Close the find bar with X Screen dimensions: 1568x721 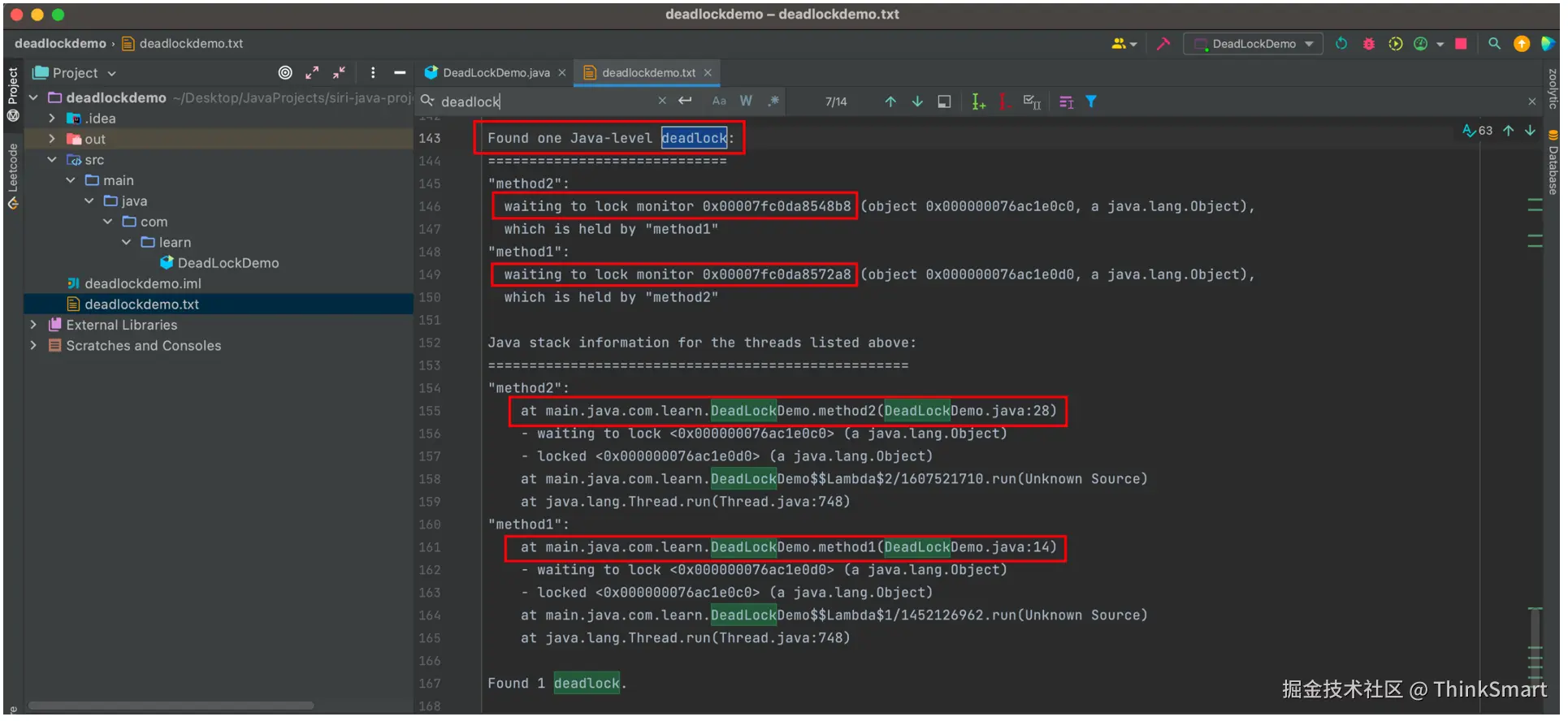[1532, 101]
